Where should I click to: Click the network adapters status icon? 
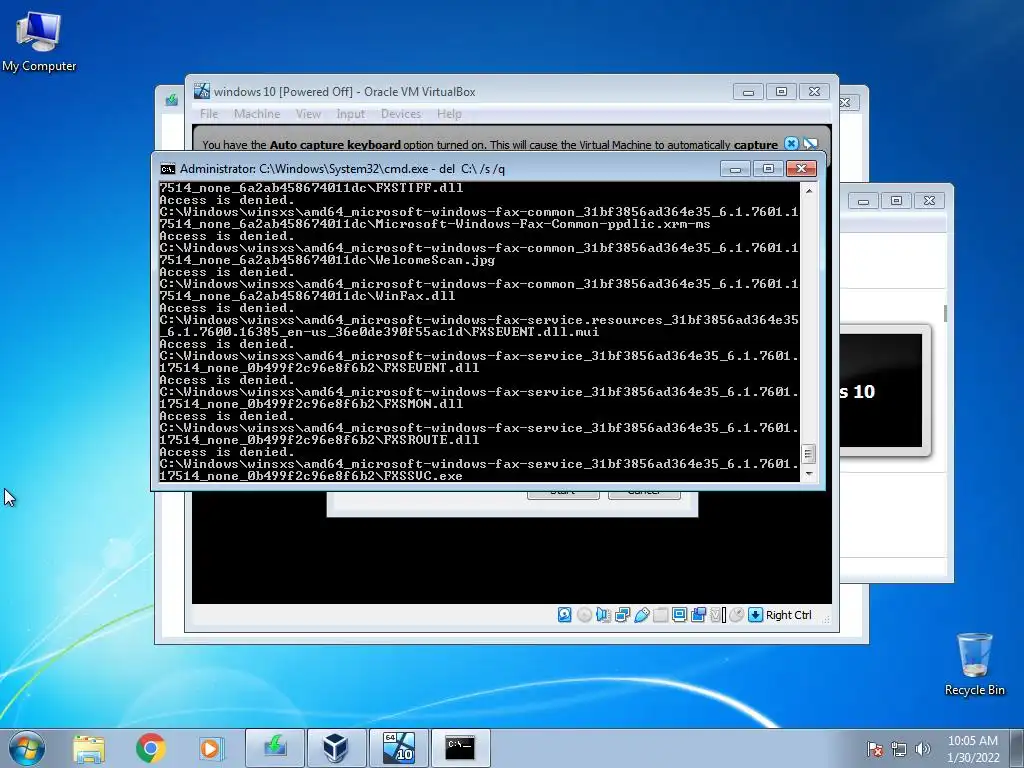point(622,615)
